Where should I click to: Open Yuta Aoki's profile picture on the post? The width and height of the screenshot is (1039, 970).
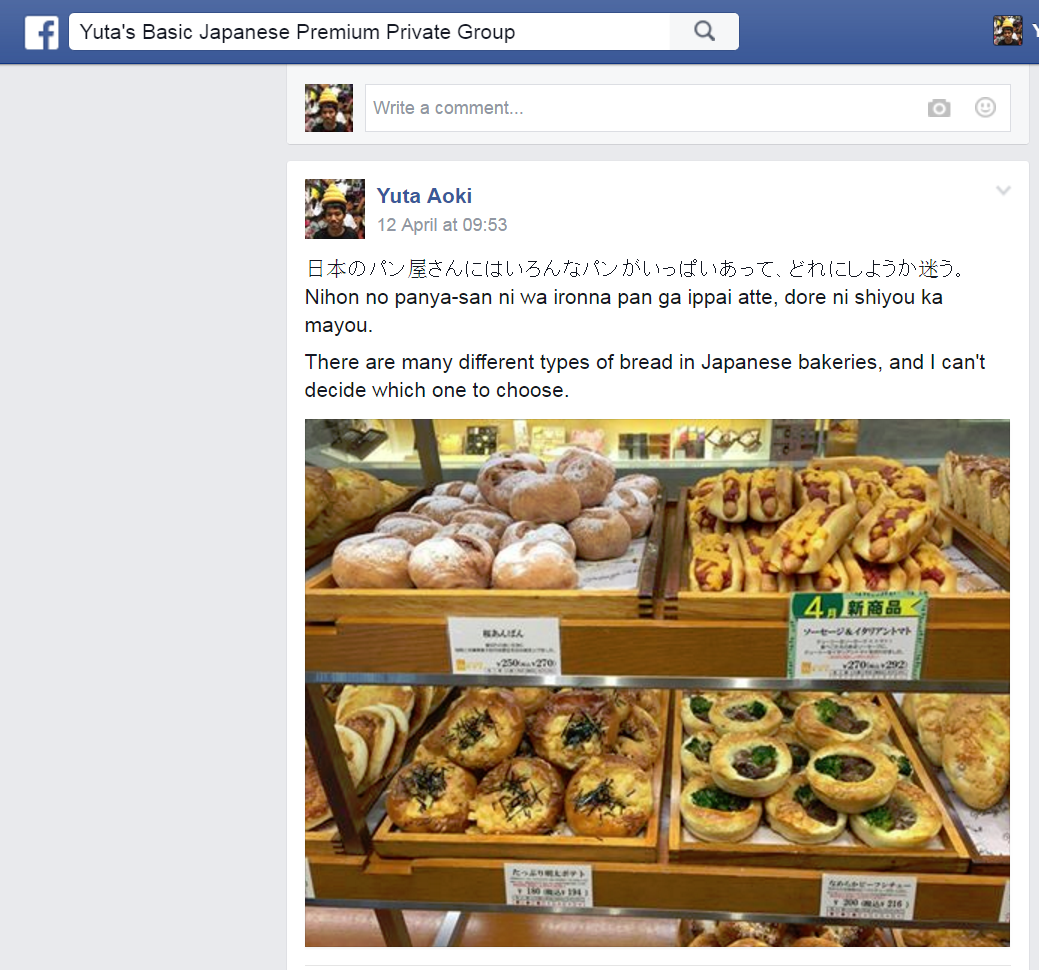tap(335, 209)
